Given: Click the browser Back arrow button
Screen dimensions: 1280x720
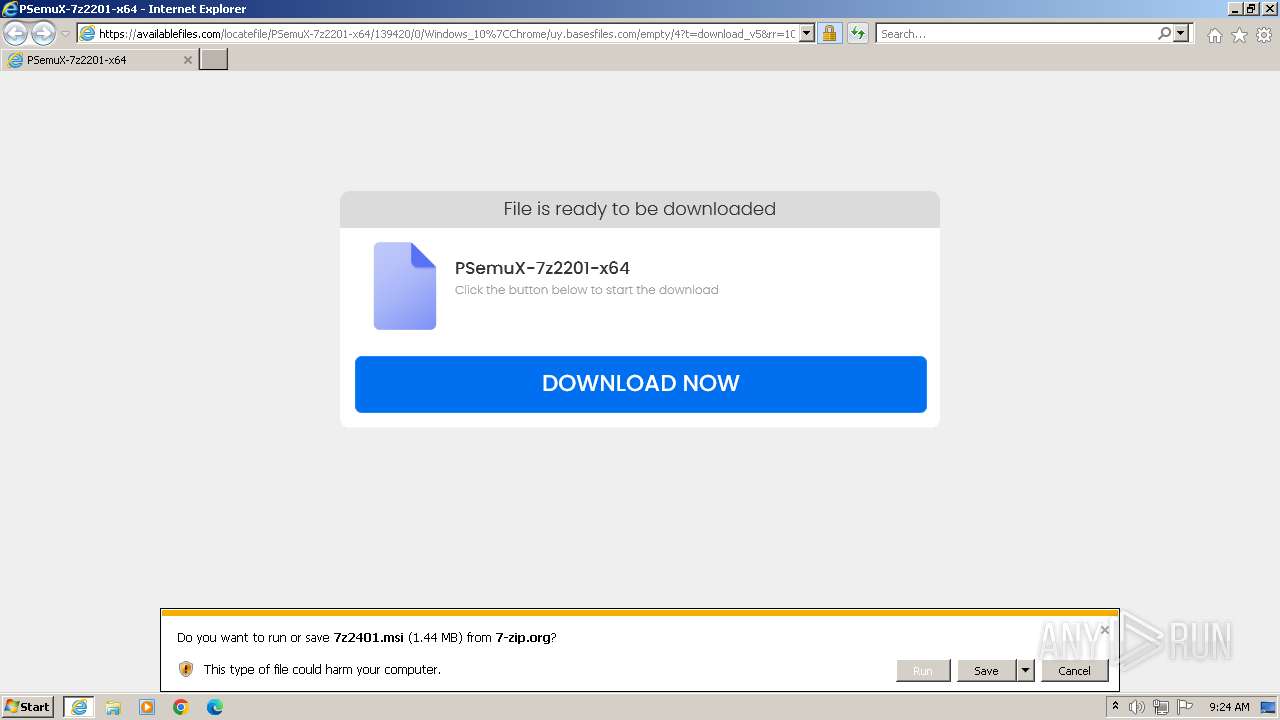Looking at the screenshot, I should 16,33.
